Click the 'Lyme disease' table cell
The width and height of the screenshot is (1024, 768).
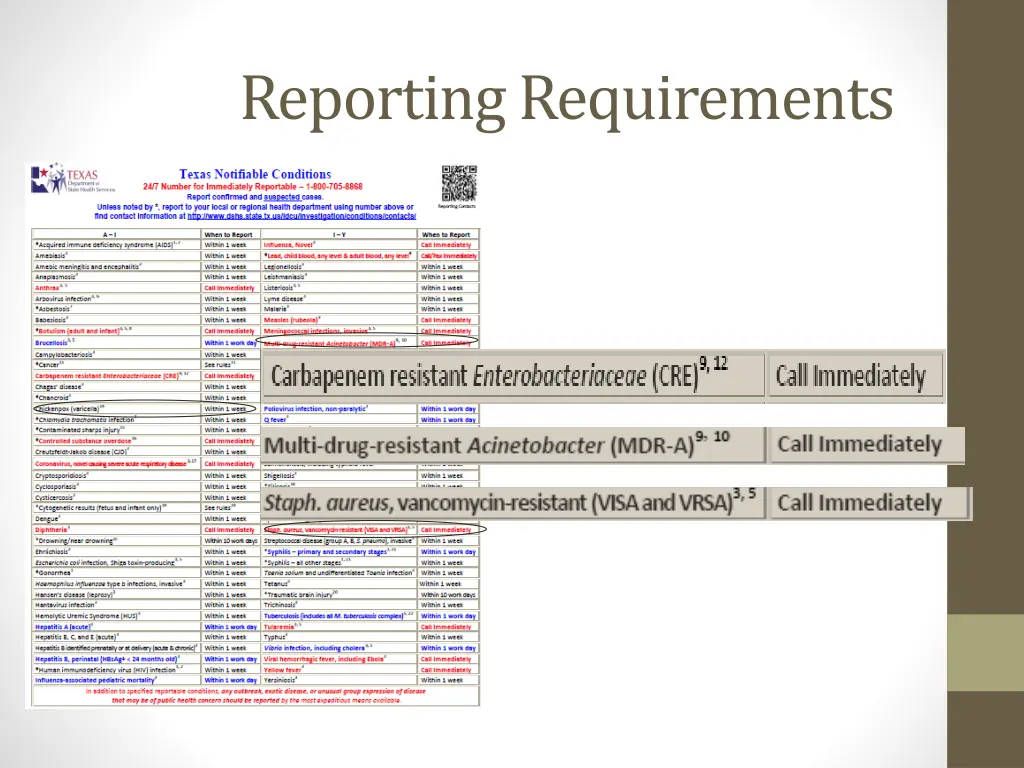339,299
